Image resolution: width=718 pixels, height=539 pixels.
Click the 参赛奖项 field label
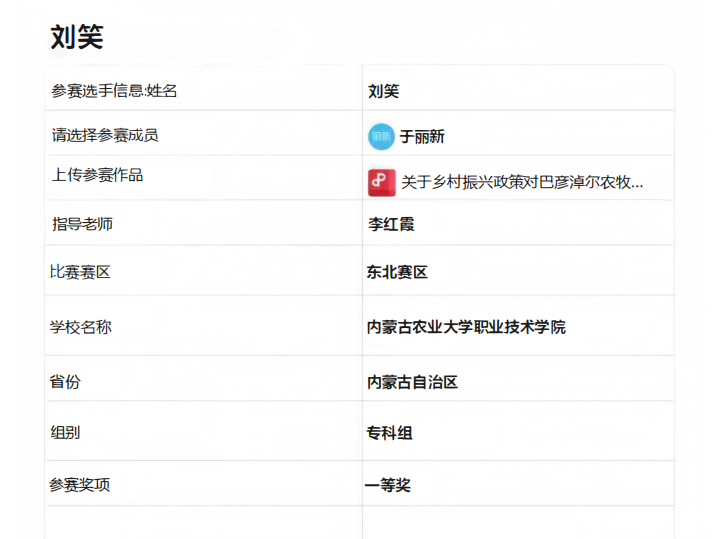click(x=80, y=485)
